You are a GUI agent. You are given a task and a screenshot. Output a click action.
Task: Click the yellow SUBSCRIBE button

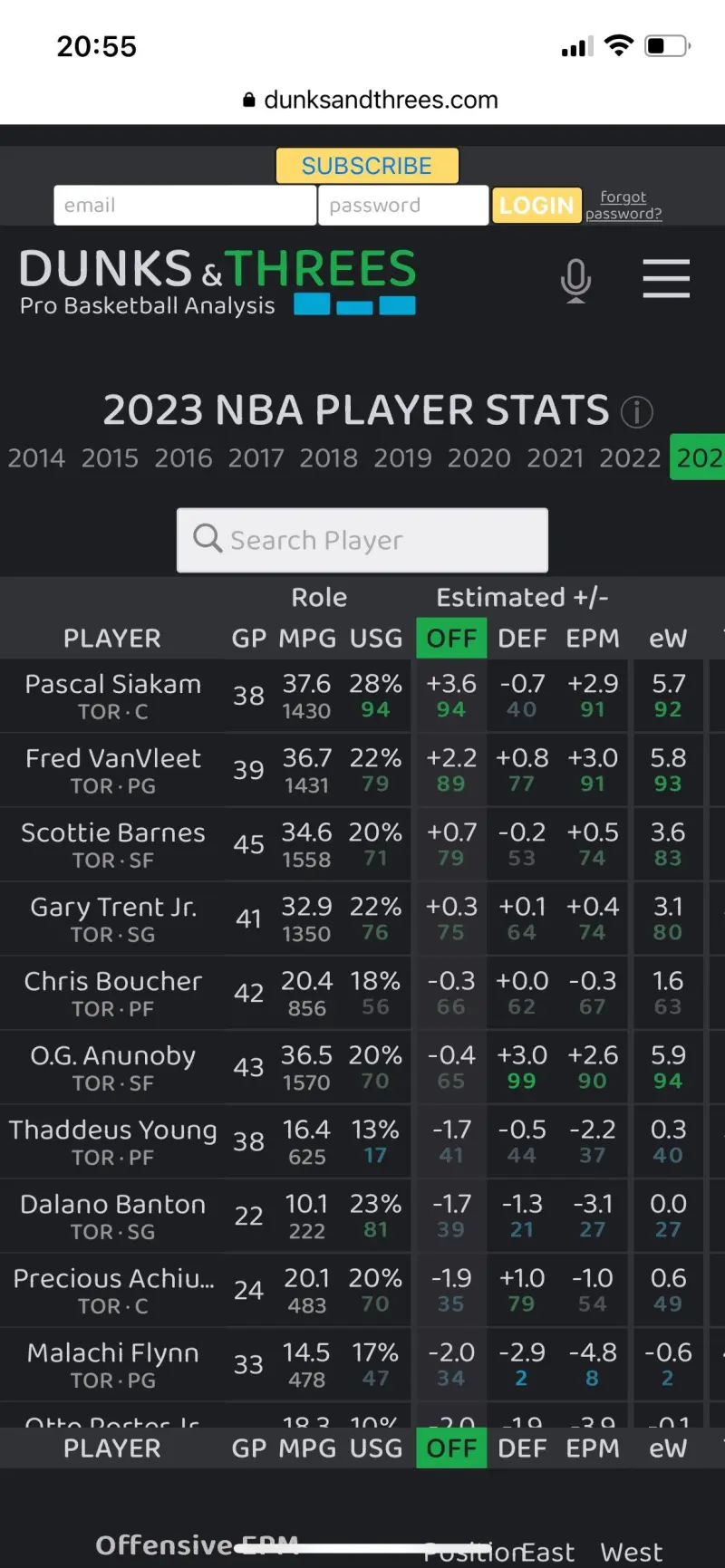pos(367,166)
